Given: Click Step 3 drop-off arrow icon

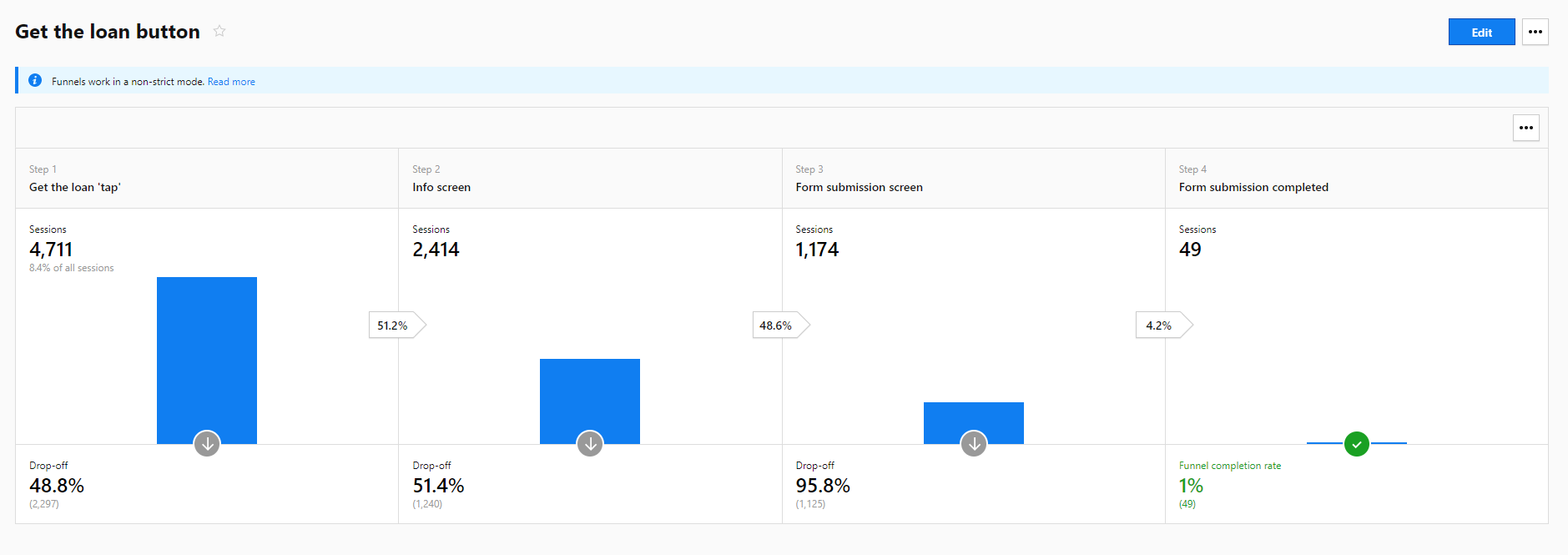Looking at the screenshot, I should (974, 443).
